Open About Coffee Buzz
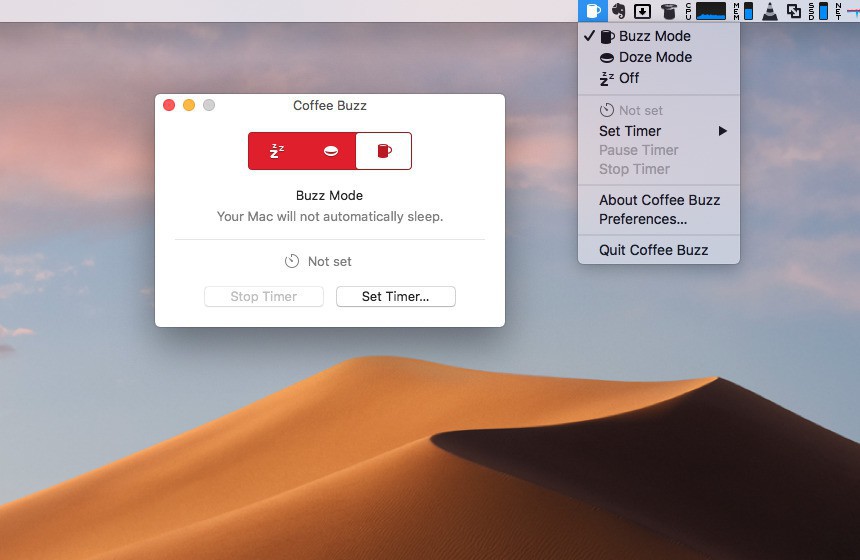Image resolution: width=860 pixels, height=560 pixels. [x=659, y=200]
